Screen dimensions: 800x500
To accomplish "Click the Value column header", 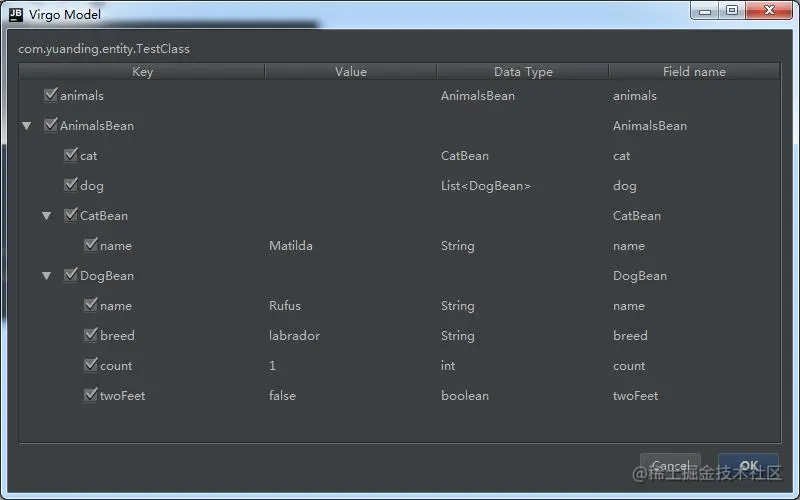I will pyautogui.click(x=351, y=71).
